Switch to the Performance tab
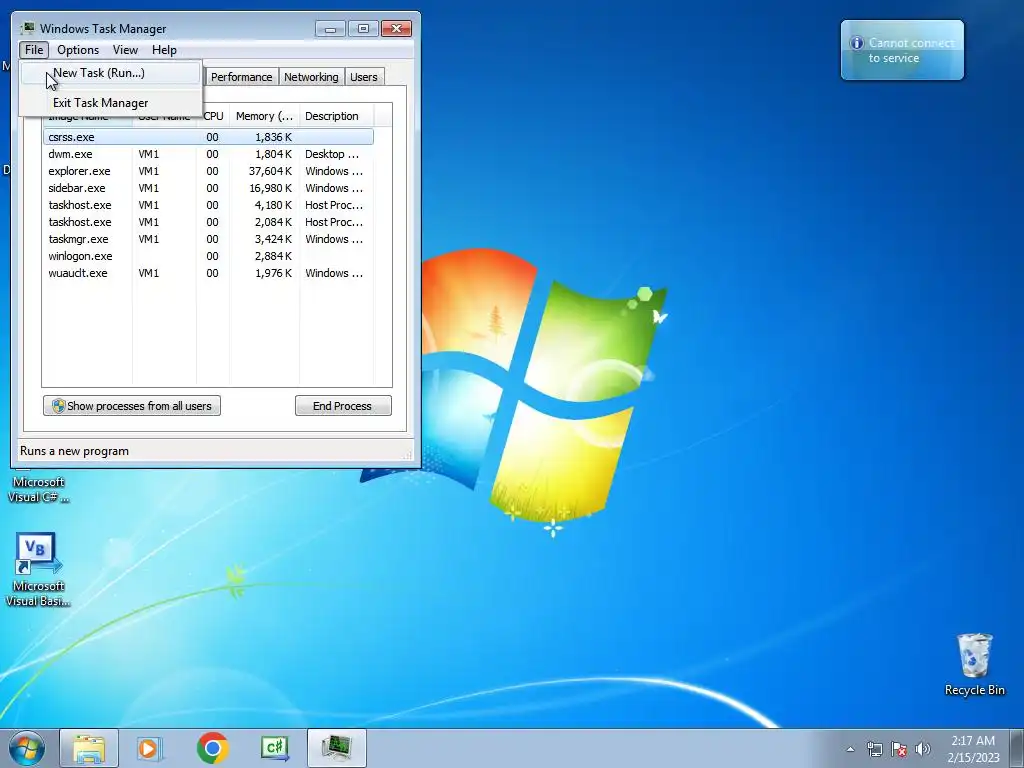 tap(241, 77)
